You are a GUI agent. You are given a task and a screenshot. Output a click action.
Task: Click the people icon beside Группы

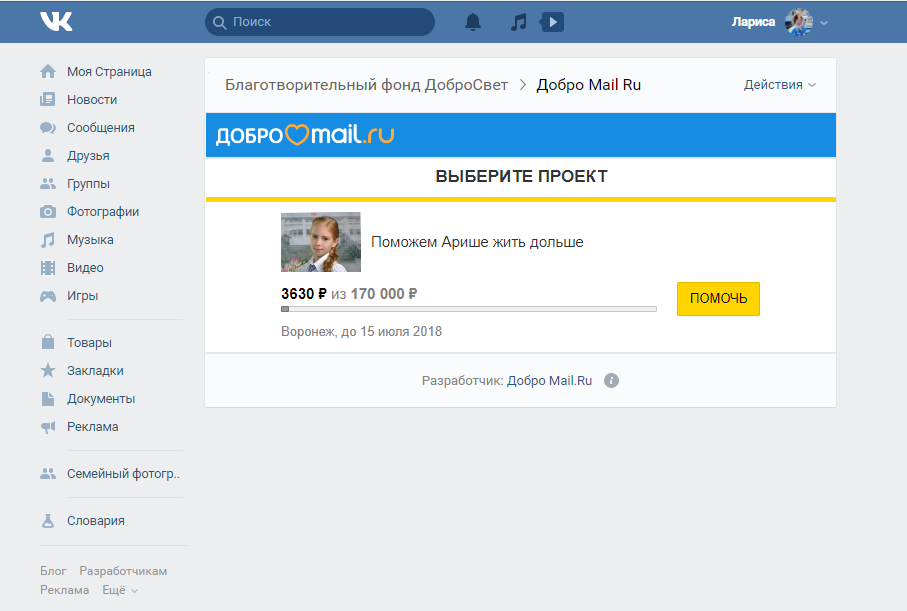48,183
